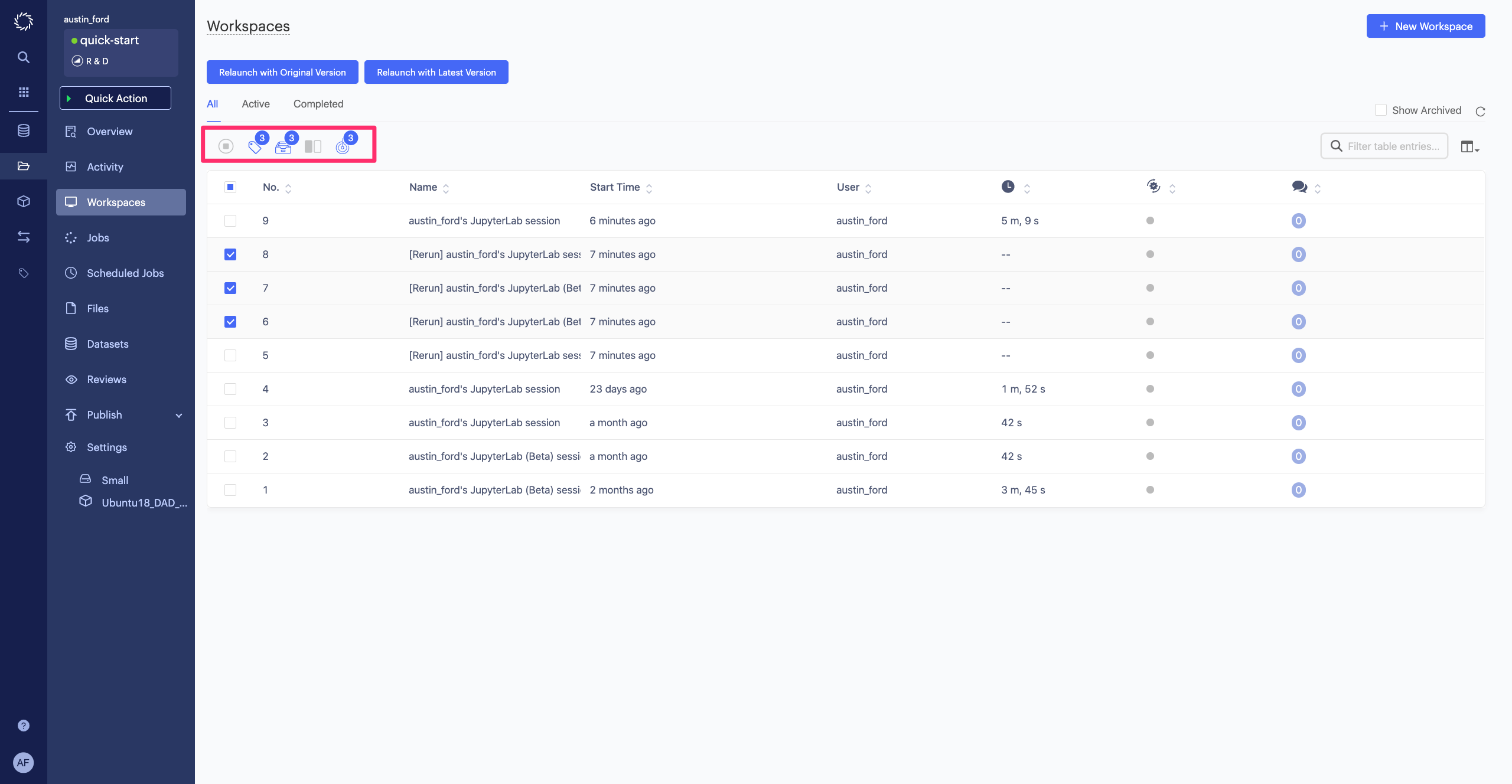Switch to the Active tab
This screenshot has width=1512, height=784.
(x=256, y=104)
